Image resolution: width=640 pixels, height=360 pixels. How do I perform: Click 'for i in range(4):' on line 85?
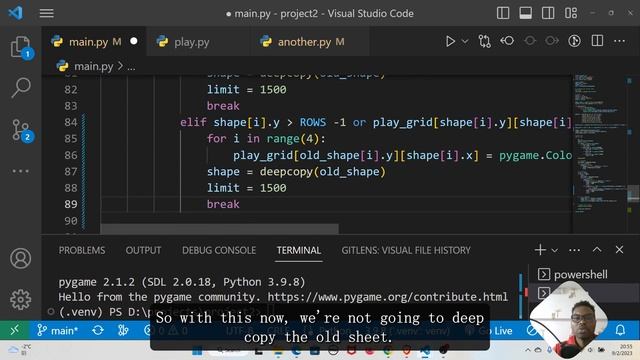point(266,139)
